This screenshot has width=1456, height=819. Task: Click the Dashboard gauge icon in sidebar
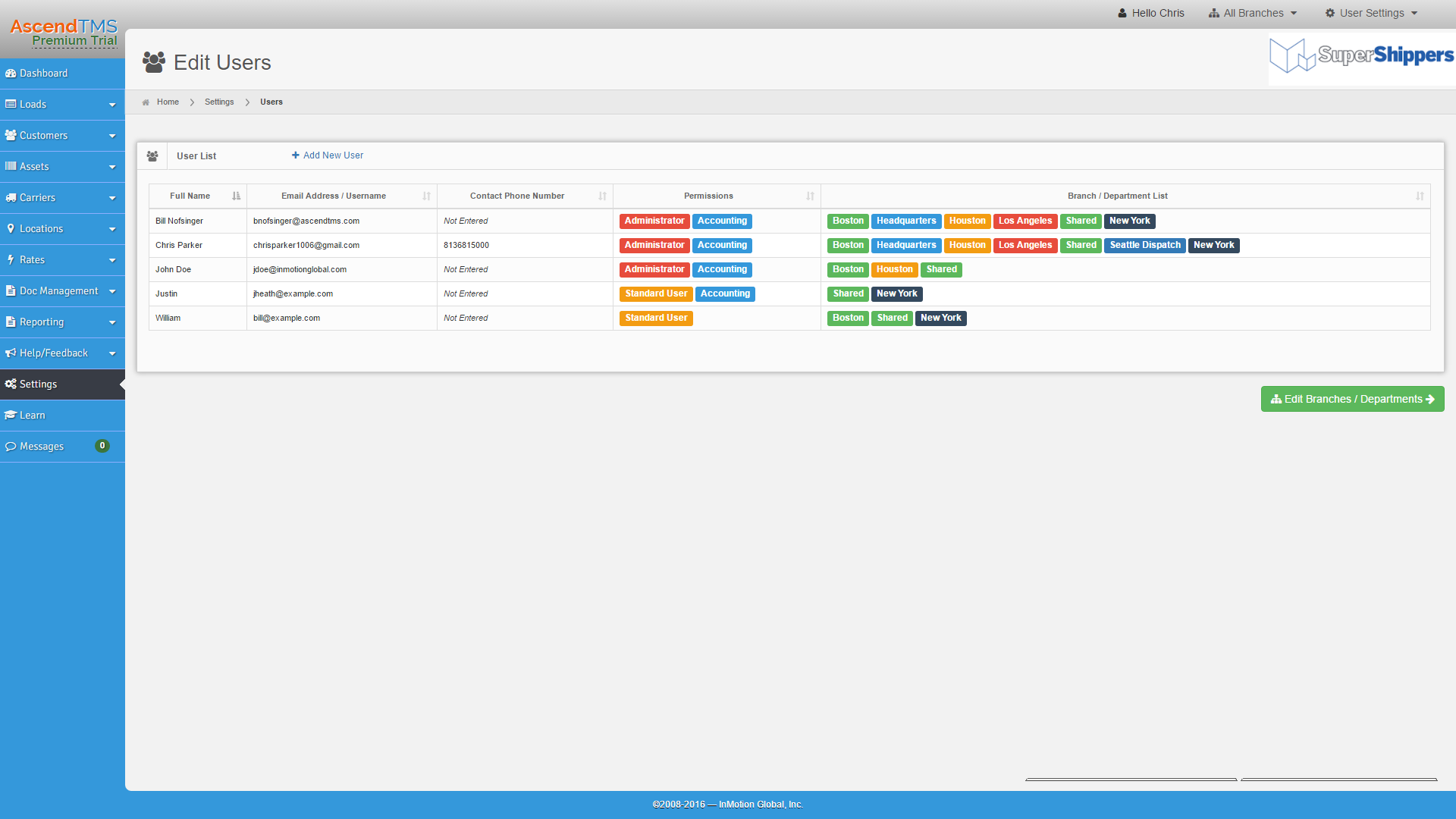click(11, 74)
